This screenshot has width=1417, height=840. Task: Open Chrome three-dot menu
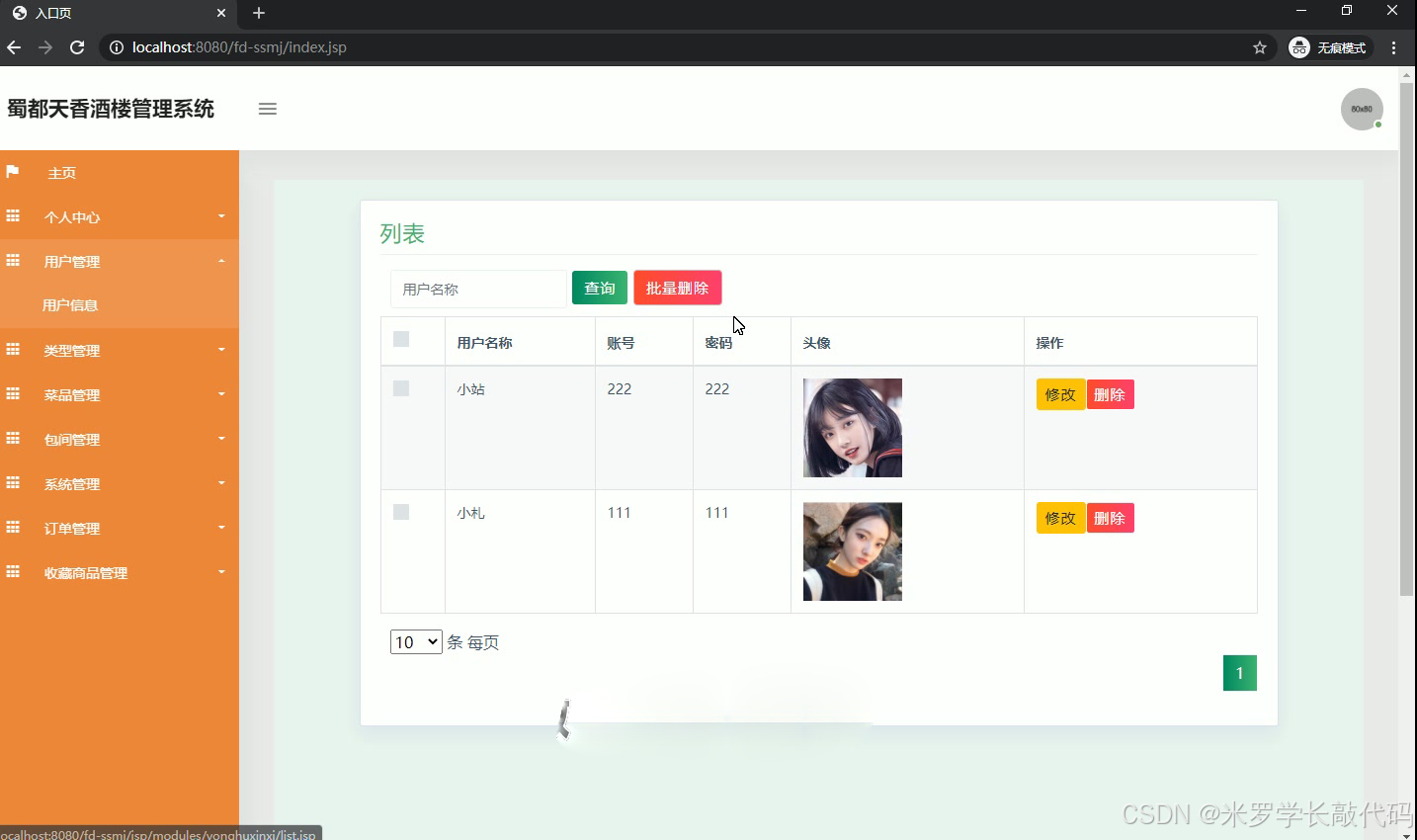[x=1394, y=47]
